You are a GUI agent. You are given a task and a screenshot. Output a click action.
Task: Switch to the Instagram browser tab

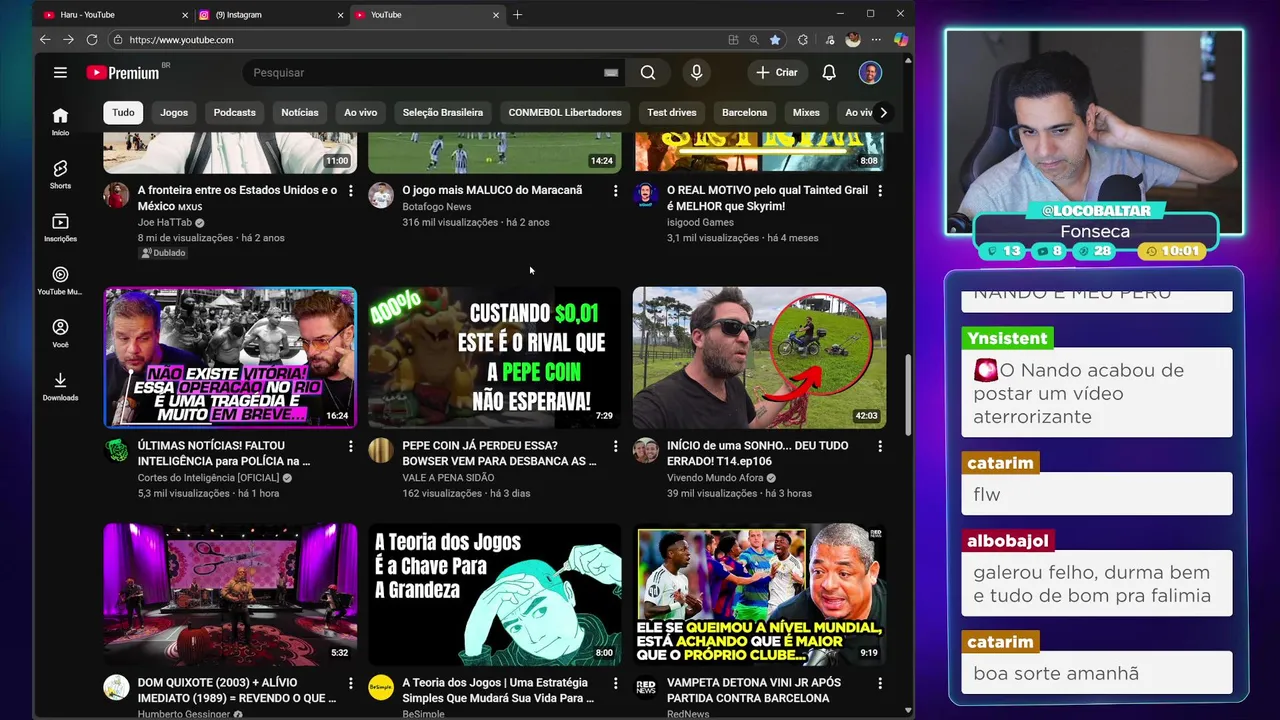[x=270, y=15]
